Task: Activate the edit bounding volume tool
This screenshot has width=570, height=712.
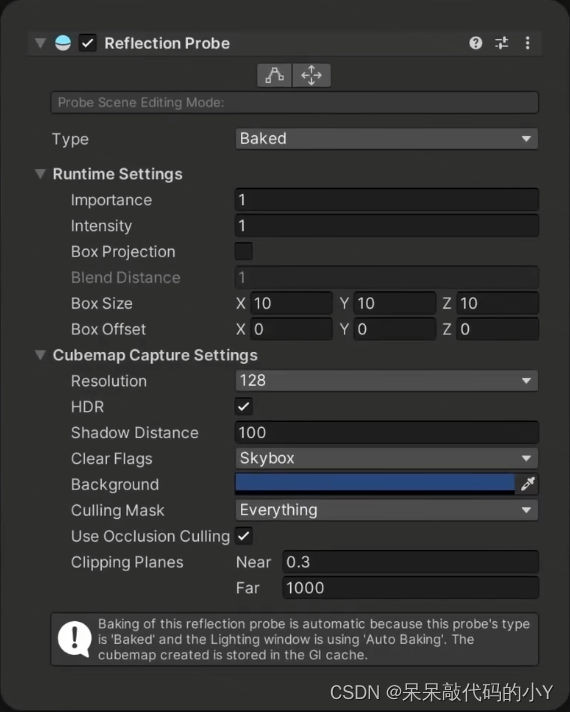Action: pos(274,75)
